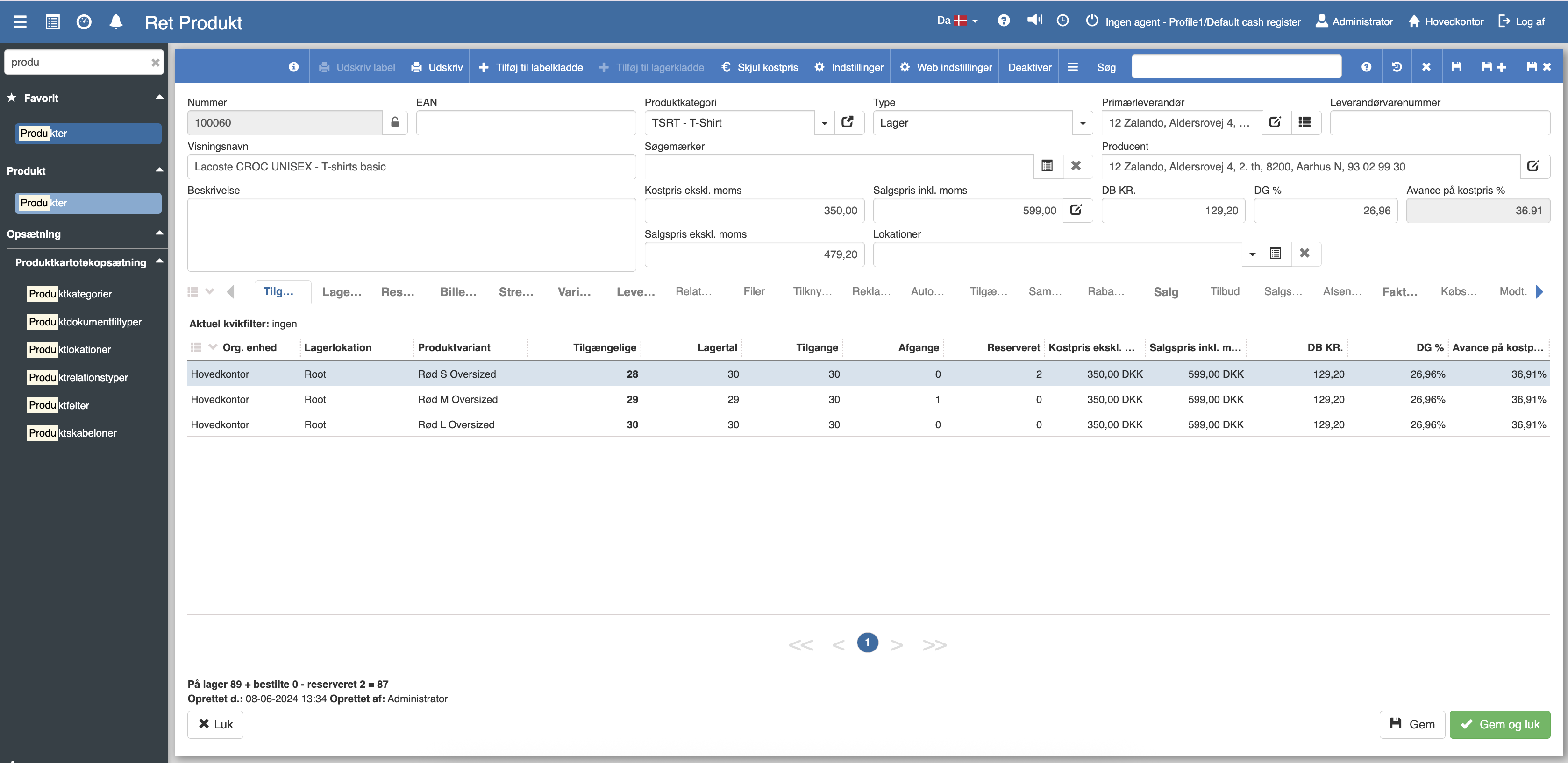This screenshot has width=1568, height=763.
Task: Switch to the Salg tab
Action: point(1166,292)
